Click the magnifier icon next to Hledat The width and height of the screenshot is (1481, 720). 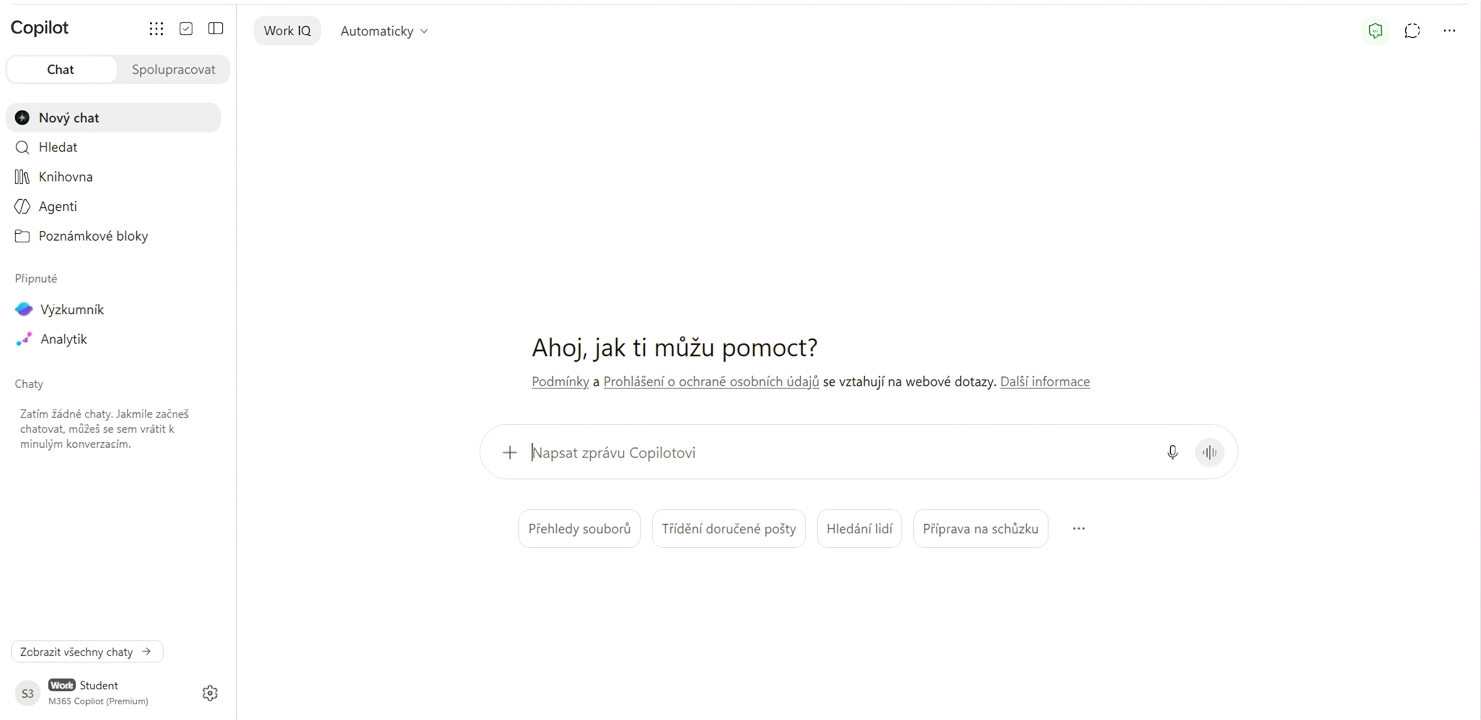(22, 148)
